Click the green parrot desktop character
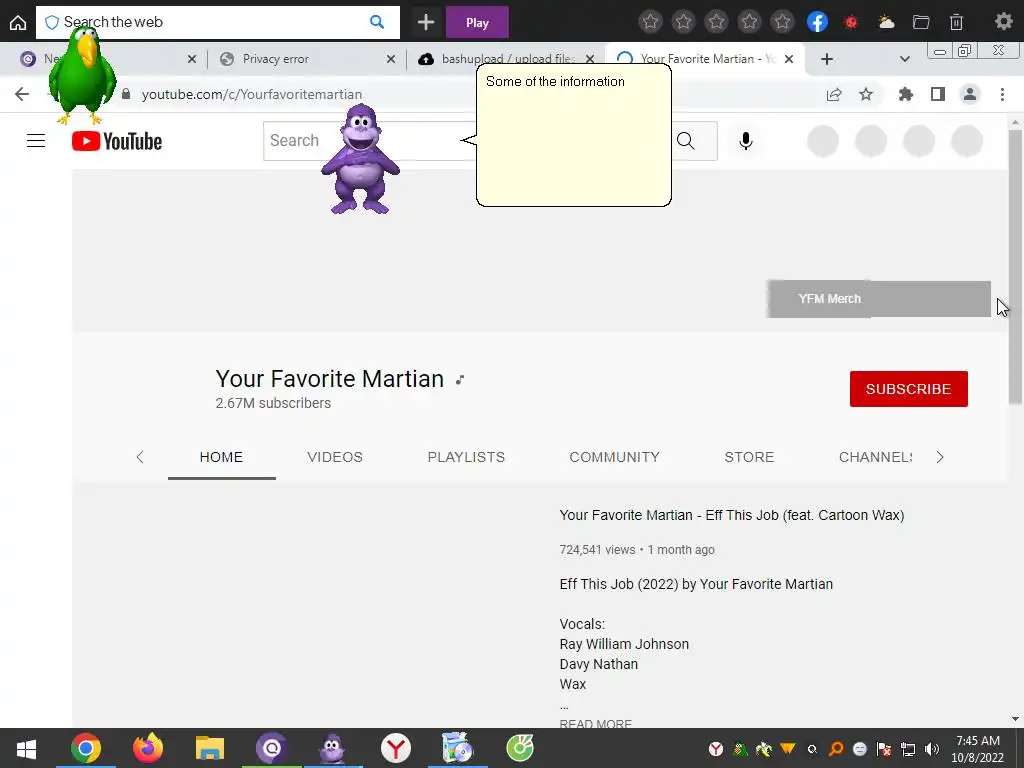1024x768 pixels. (83, 75)
